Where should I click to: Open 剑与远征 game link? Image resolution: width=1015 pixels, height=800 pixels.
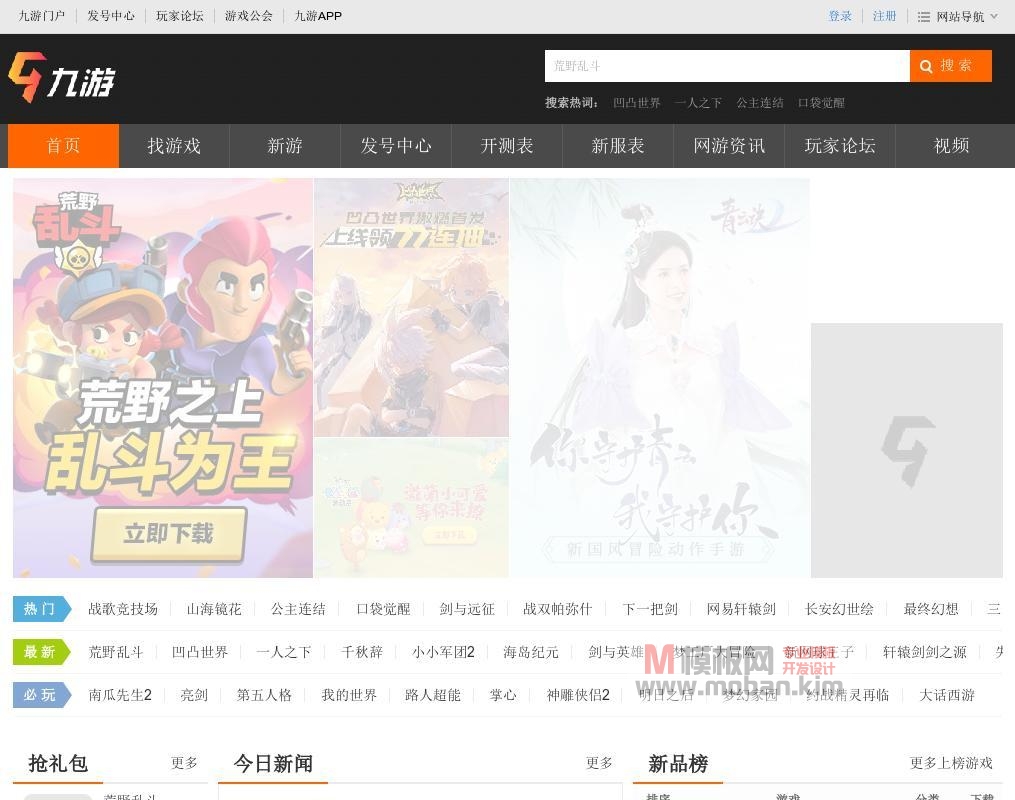point(467,609)
